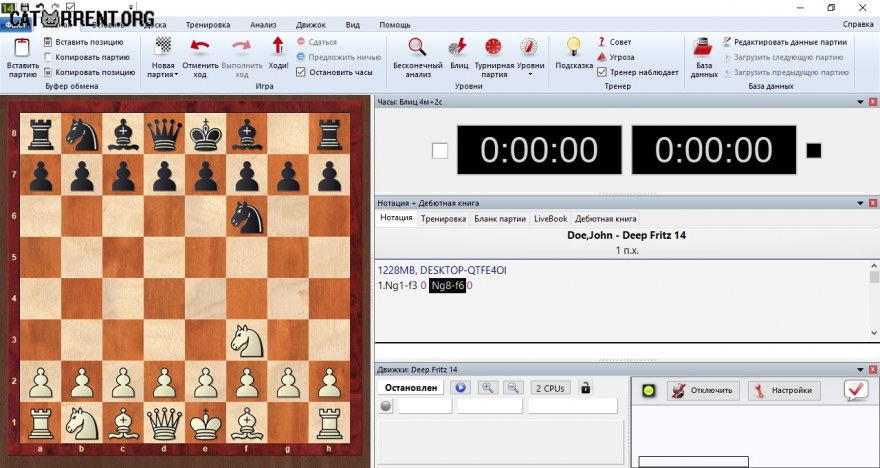Click the black side indicator beside the right clock

[814, 150]
